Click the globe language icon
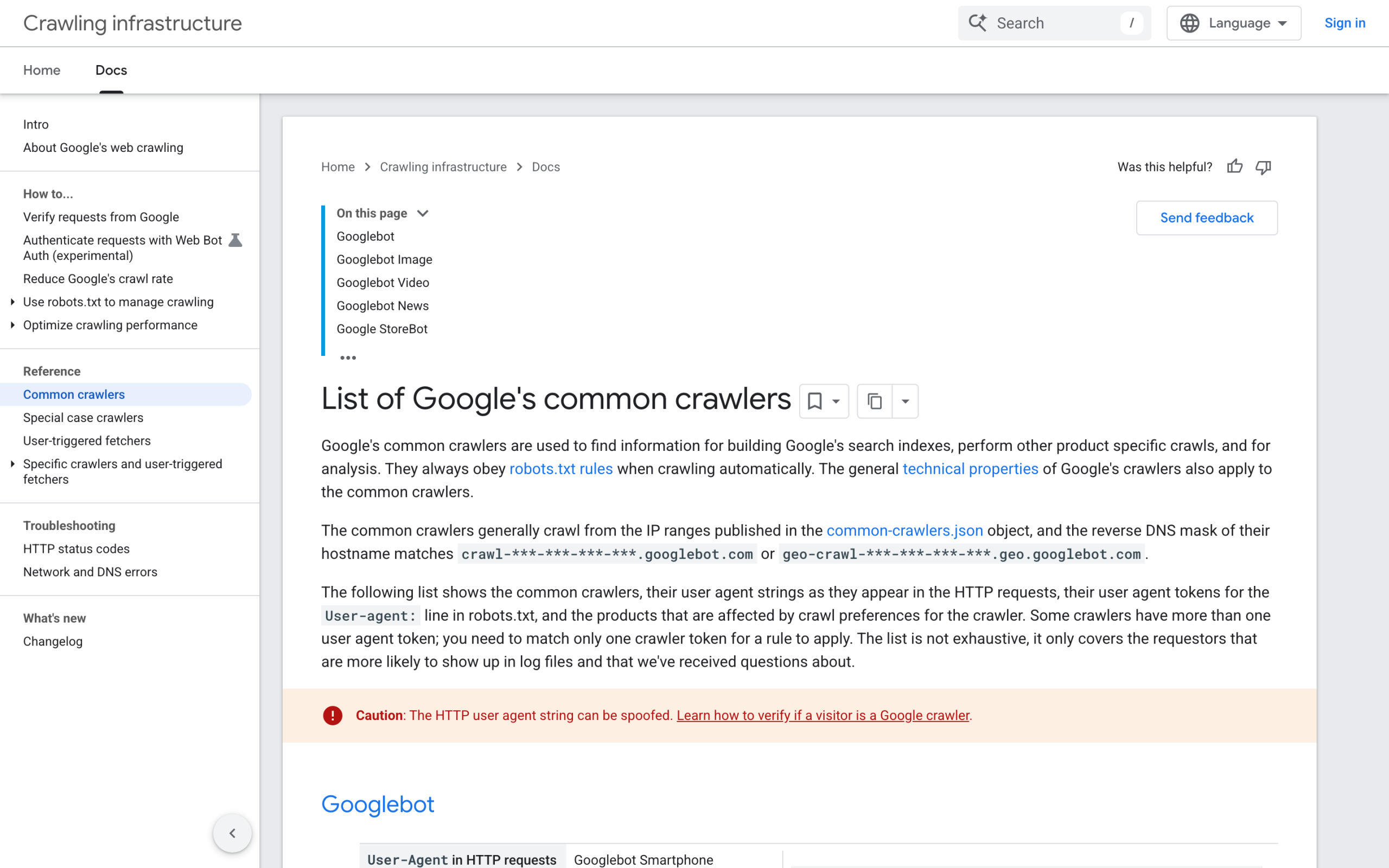The height and width of the screenshot is (868, 1389). (x=1189, y=23)
